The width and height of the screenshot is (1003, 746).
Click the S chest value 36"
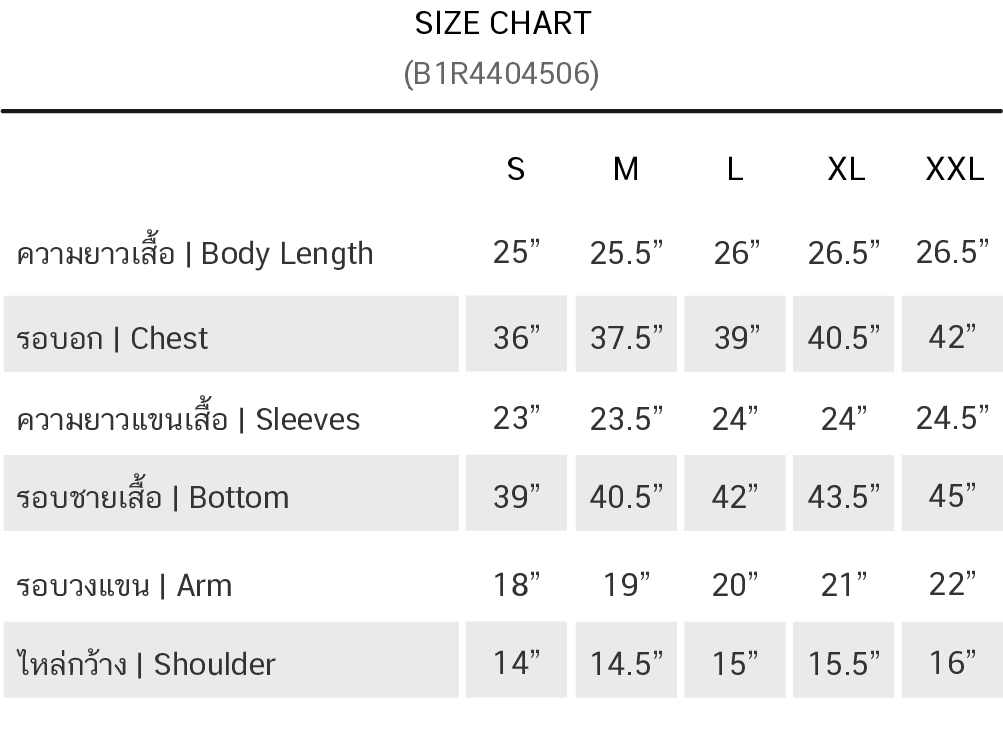516,338
